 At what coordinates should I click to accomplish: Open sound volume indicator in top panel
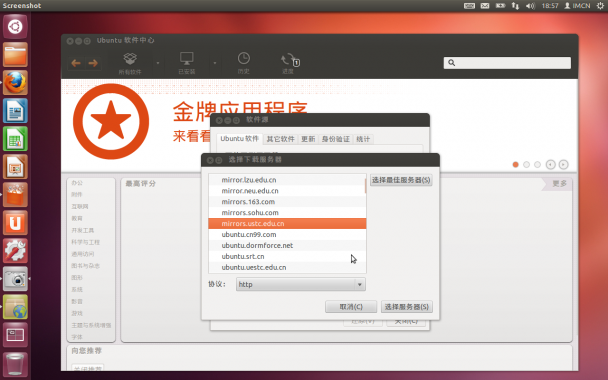530,6
